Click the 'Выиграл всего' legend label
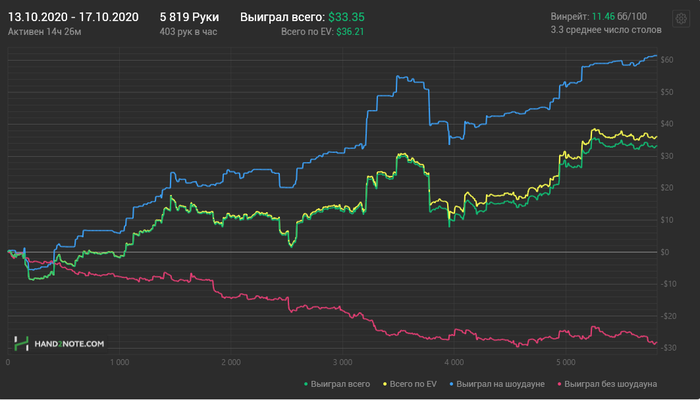This screenshot has width=700, height=400. (x=340, y=383)
